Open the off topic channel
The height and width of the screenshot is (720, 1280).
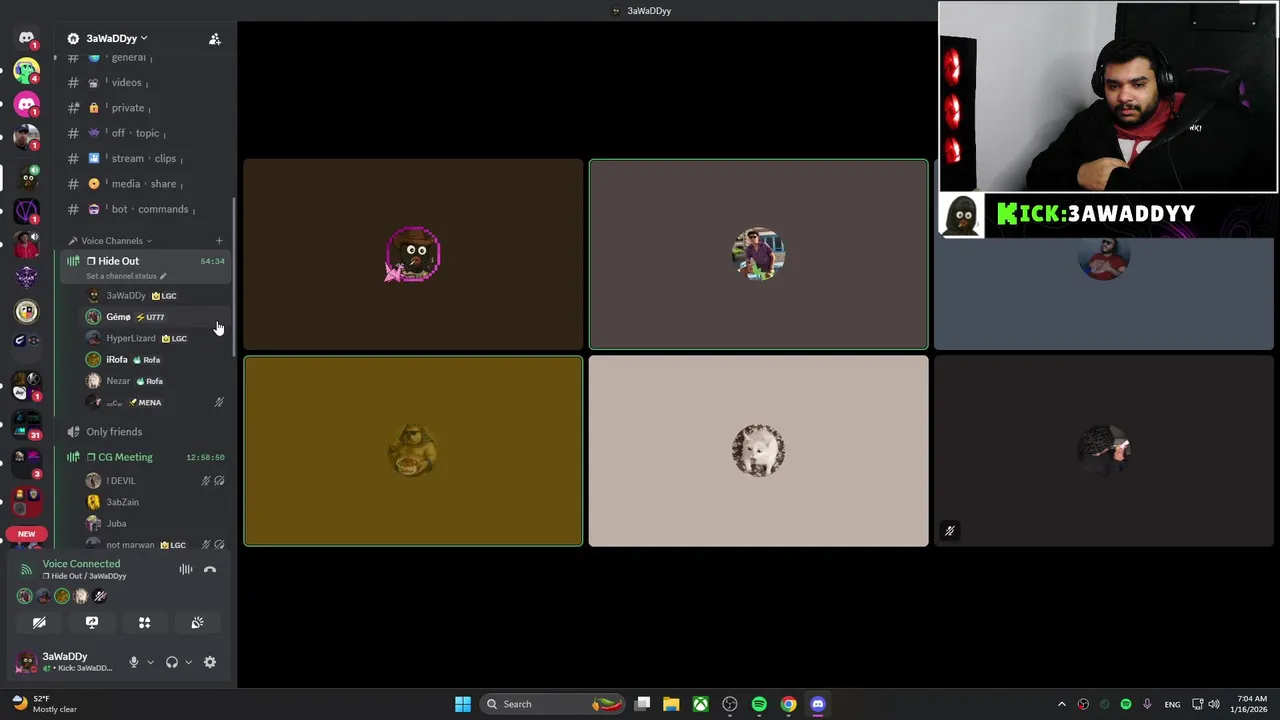[143, 133]
